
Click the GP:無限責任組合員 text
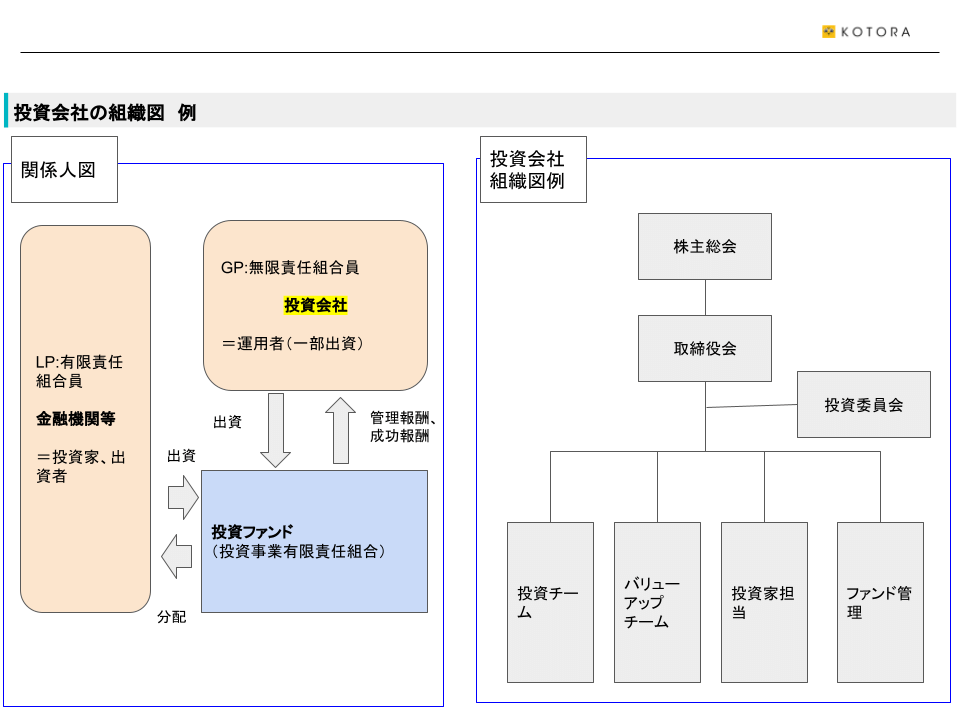coord(290,268)
